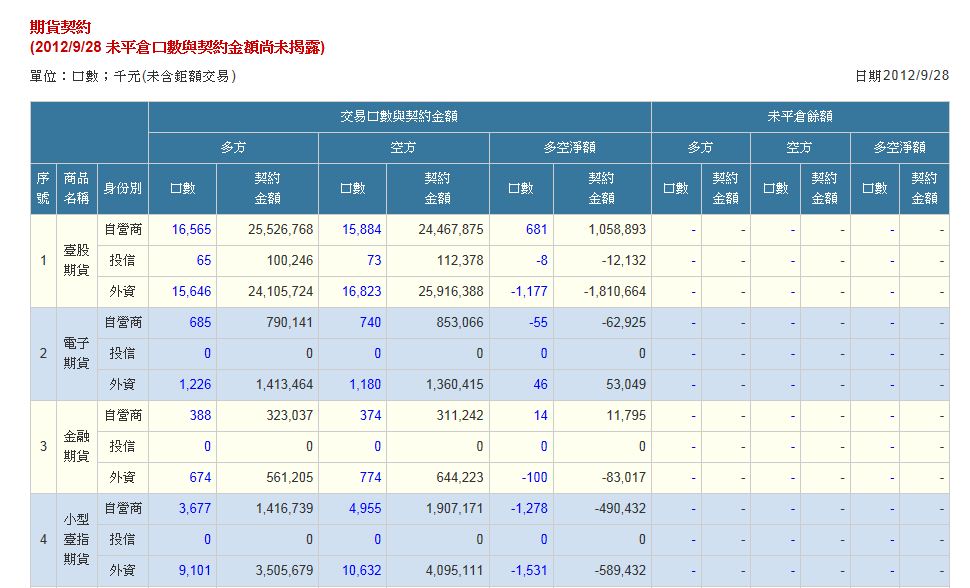Select the 53,049 net amount cell
This screenshot has height=588, width=970.
(x=603, y=384)
